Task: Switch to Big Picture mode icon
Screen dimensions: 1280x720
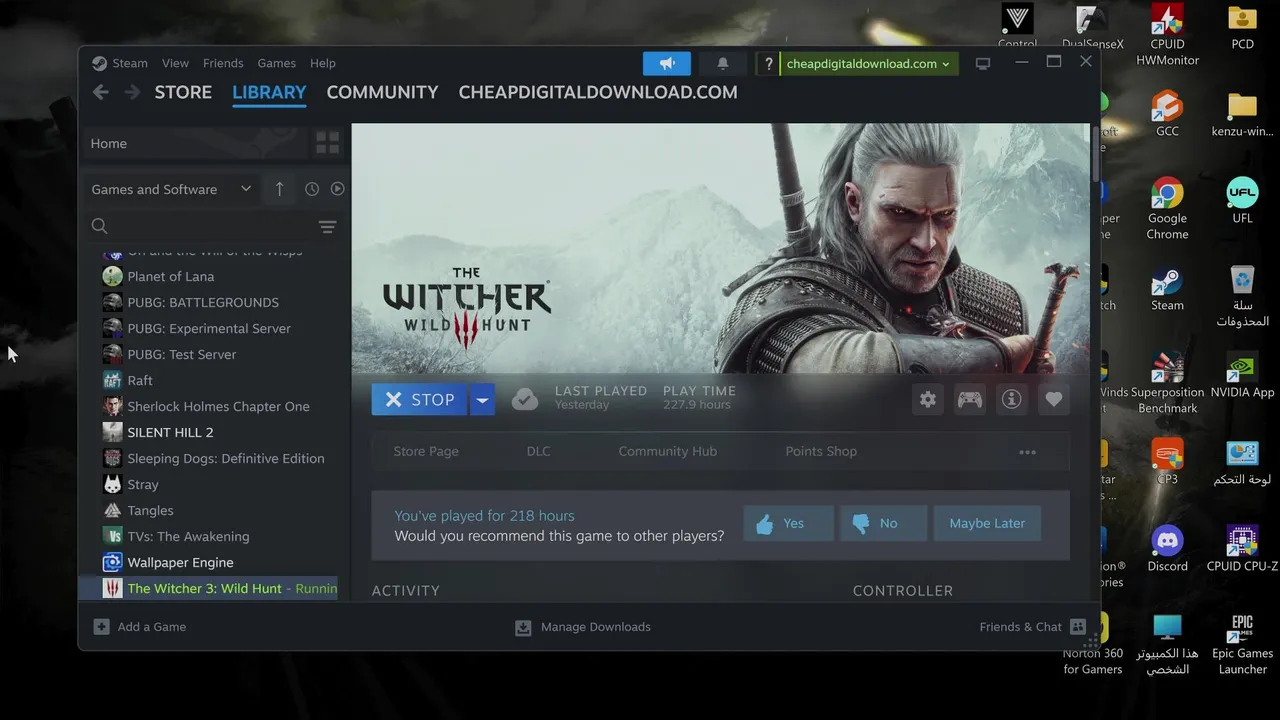Action: (x=983, y=63)
